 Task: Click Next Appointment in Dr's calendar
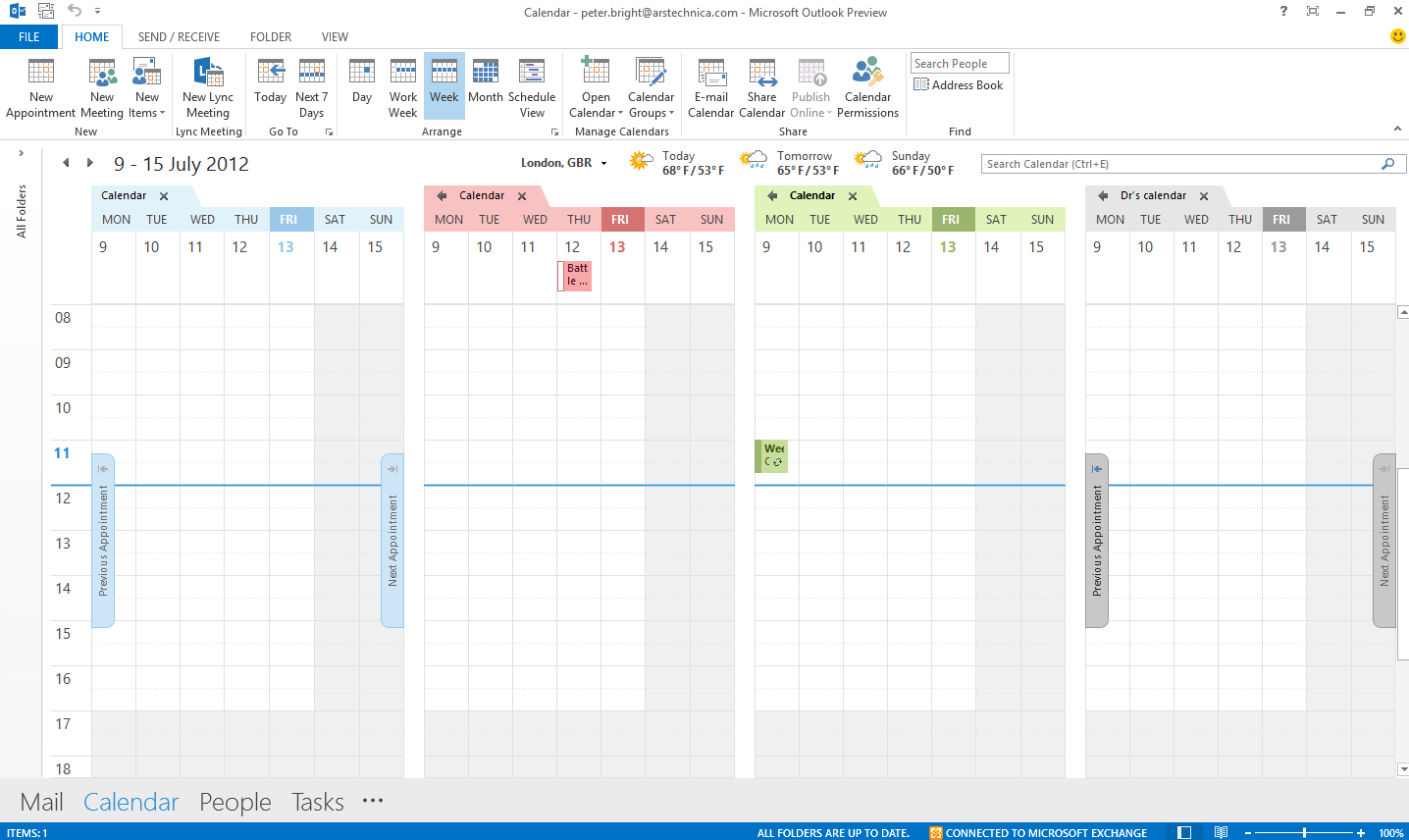(x=1384, y=540)
